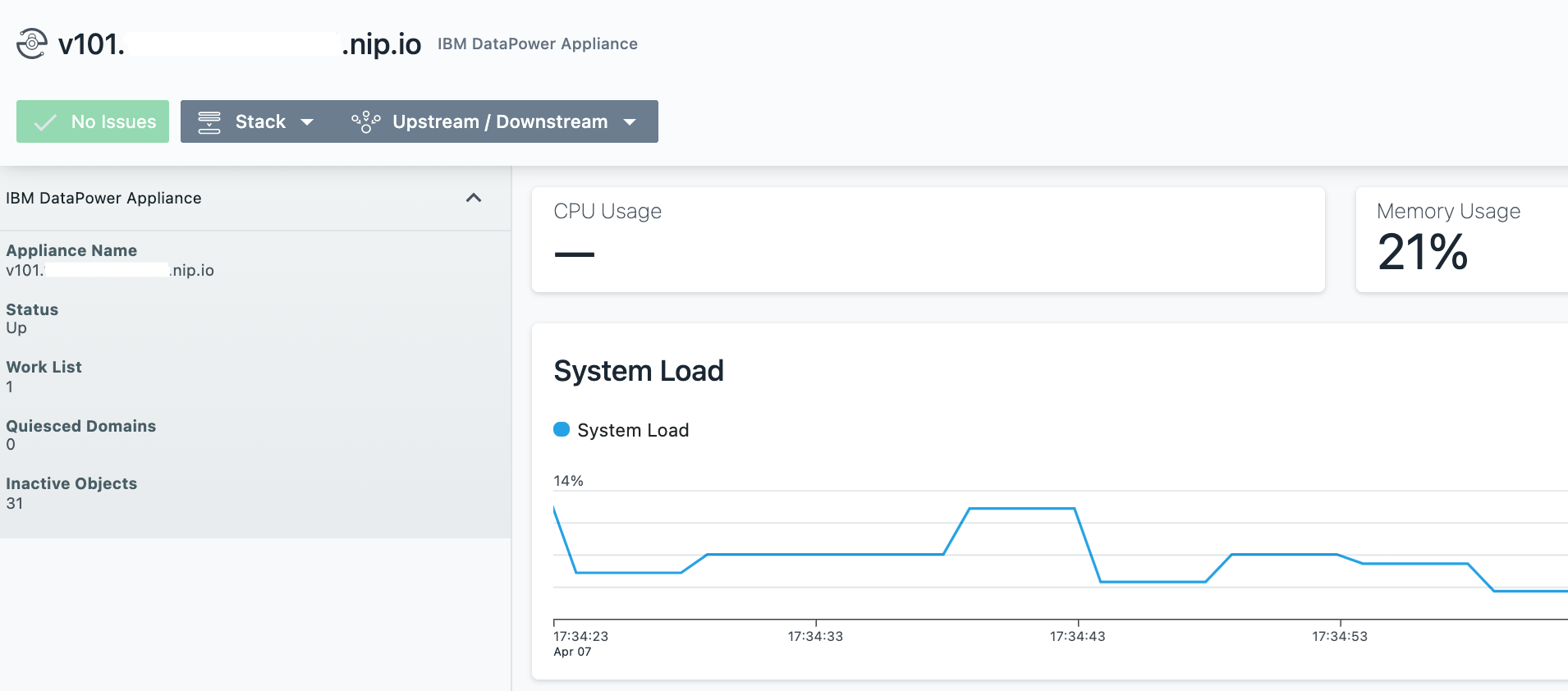Screen dimensions: 1568x691
Task: Select the Inactive Objects label
Action: 71,483
